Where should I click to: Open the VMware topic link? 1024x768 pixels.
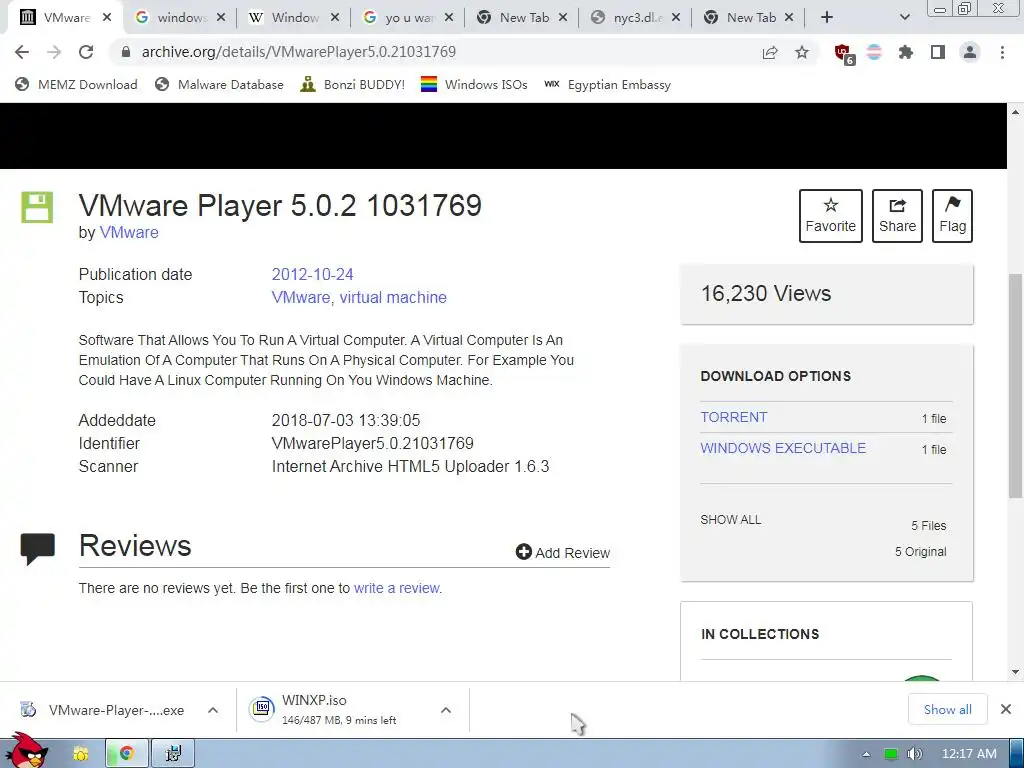click(300, 297)
